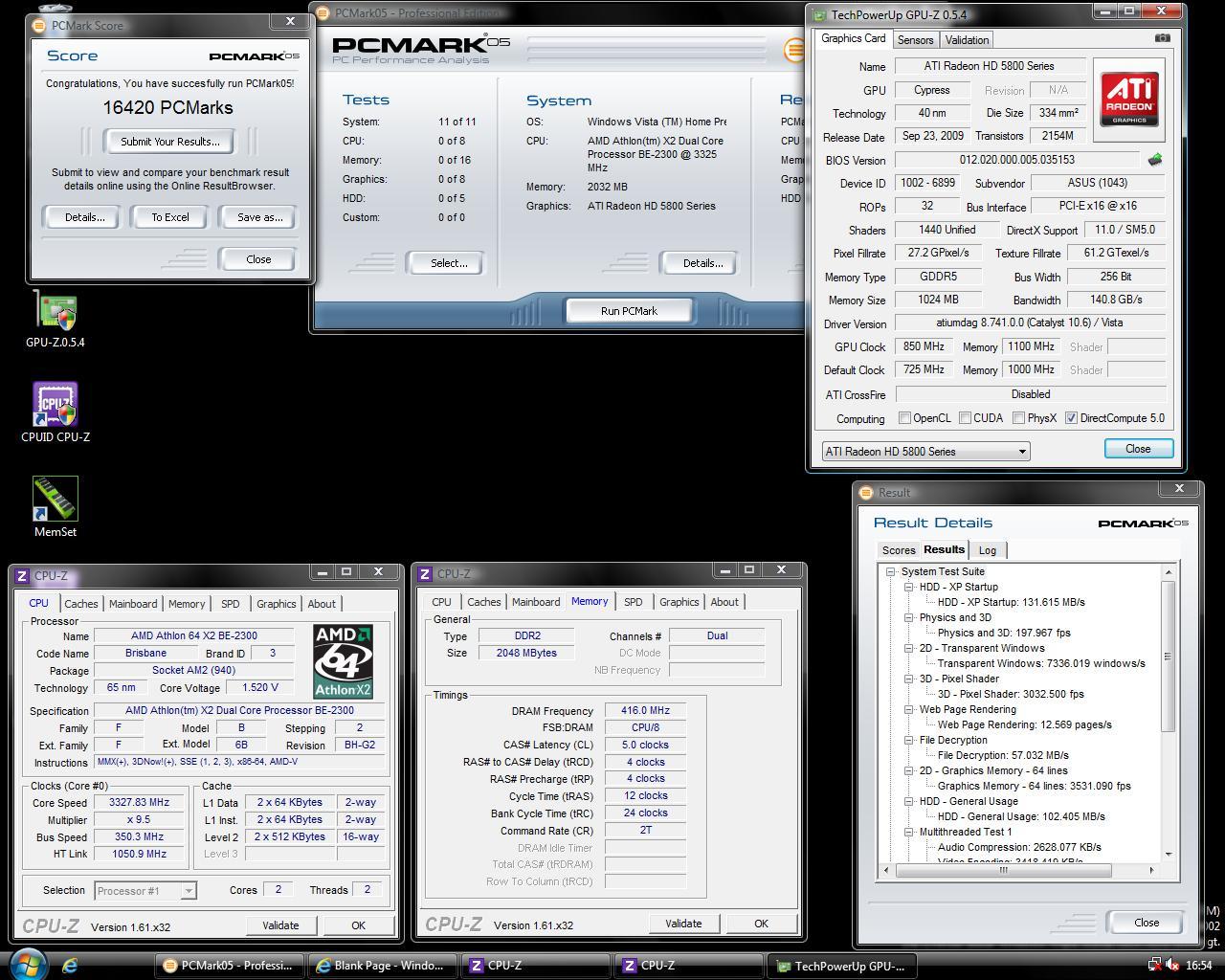The width and height of the screenshot is (1225, 980).
Task: Collapse the System Test Suite tree node
Action: 891,571
